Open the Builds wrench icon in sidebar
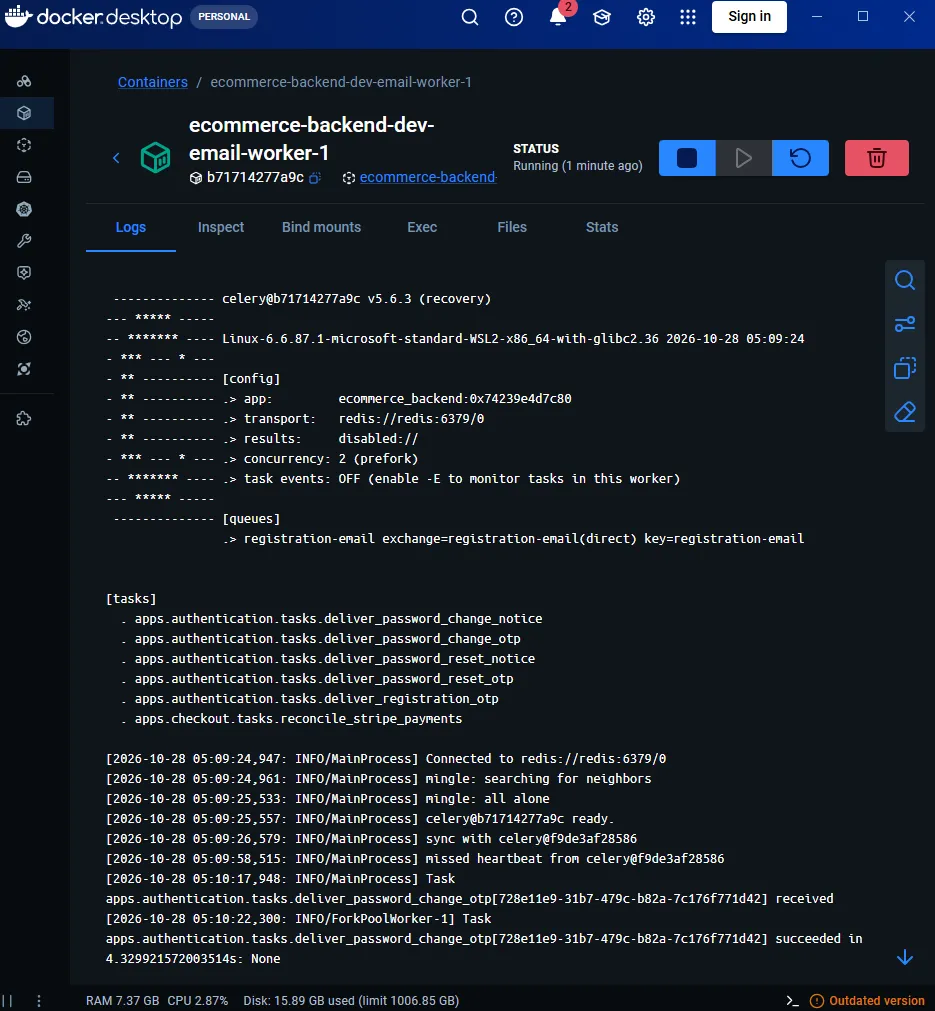The image size is (935, 1011). point(24,240)
